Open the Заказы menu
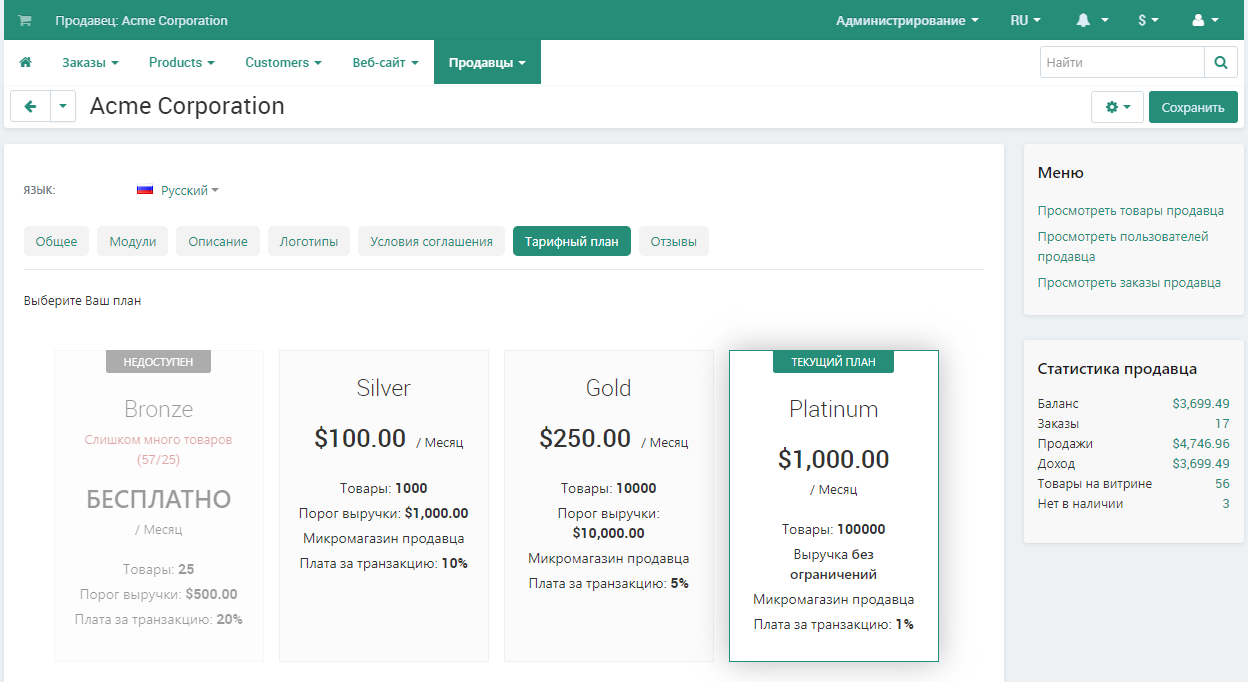Image resolution: width=1248 pixels, height=682 pixels. tap(90, 62)
